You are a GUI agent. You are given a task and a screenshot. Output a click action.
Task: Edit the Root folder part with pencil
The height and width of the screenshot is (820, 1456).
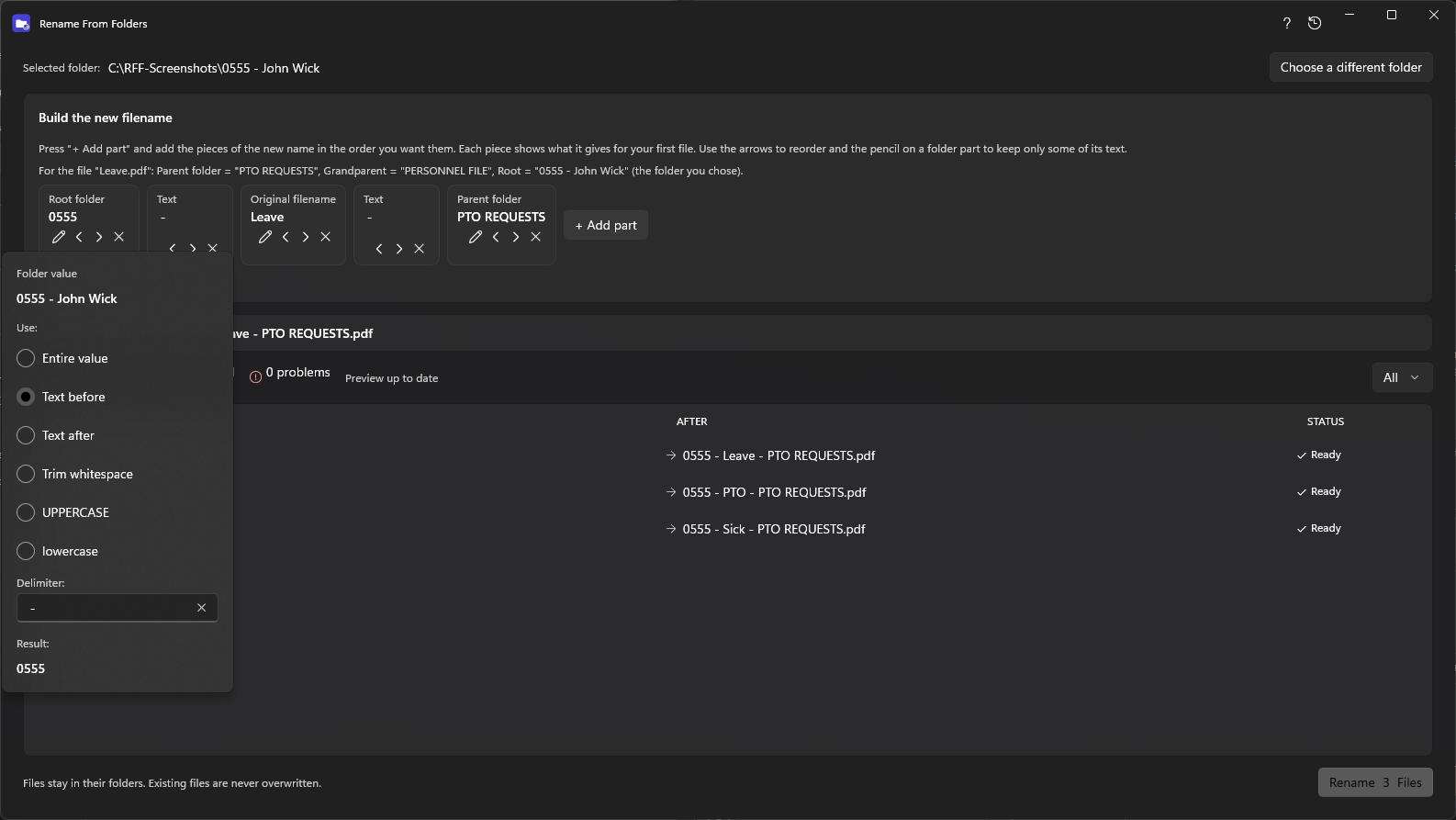pyautogui.click(x=59, y=237)
